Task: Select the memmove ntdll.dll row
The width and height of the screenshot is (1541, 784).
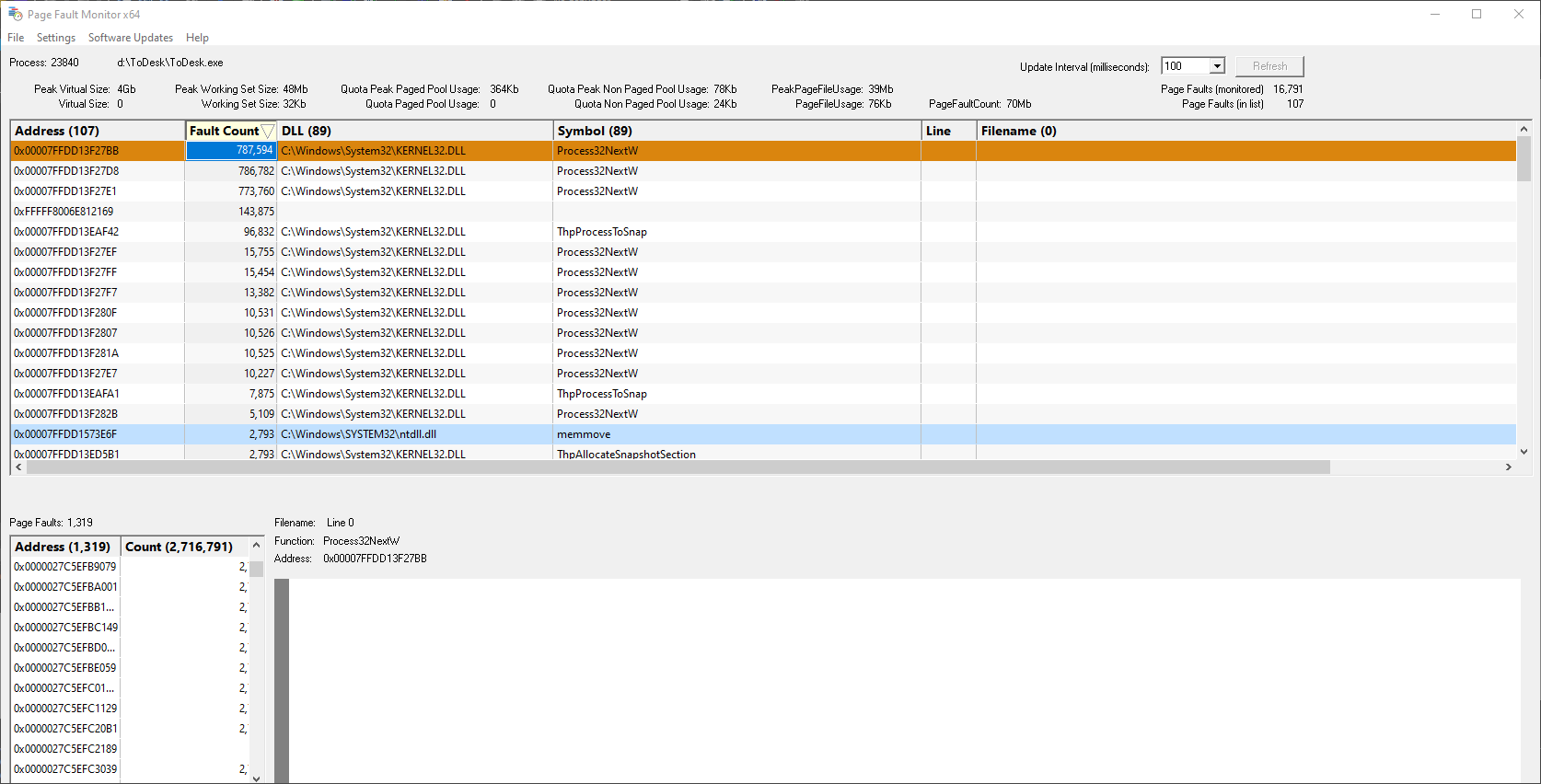Action: click(x=584, y=434)
